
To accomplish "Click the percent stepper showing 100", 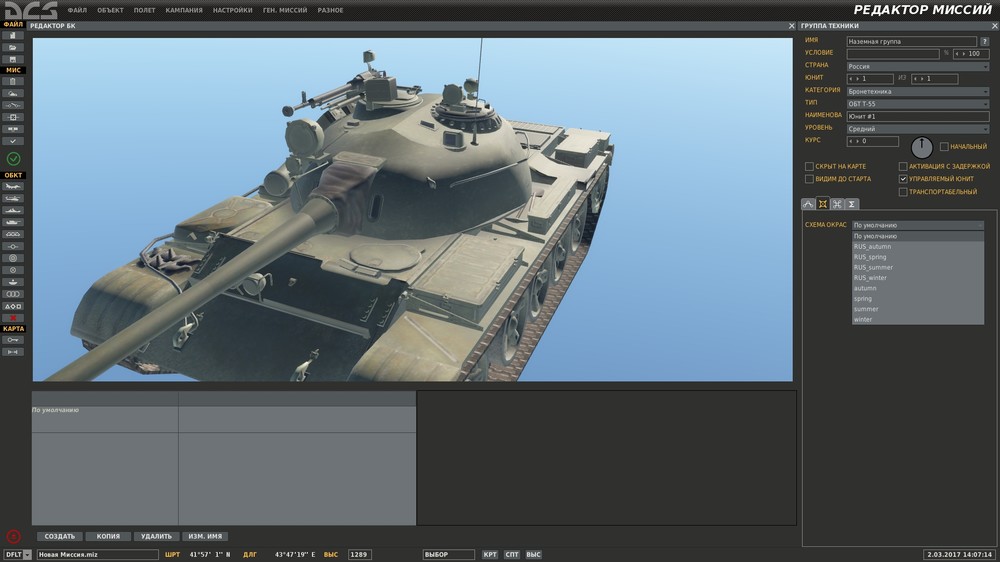I will (971, 54).
